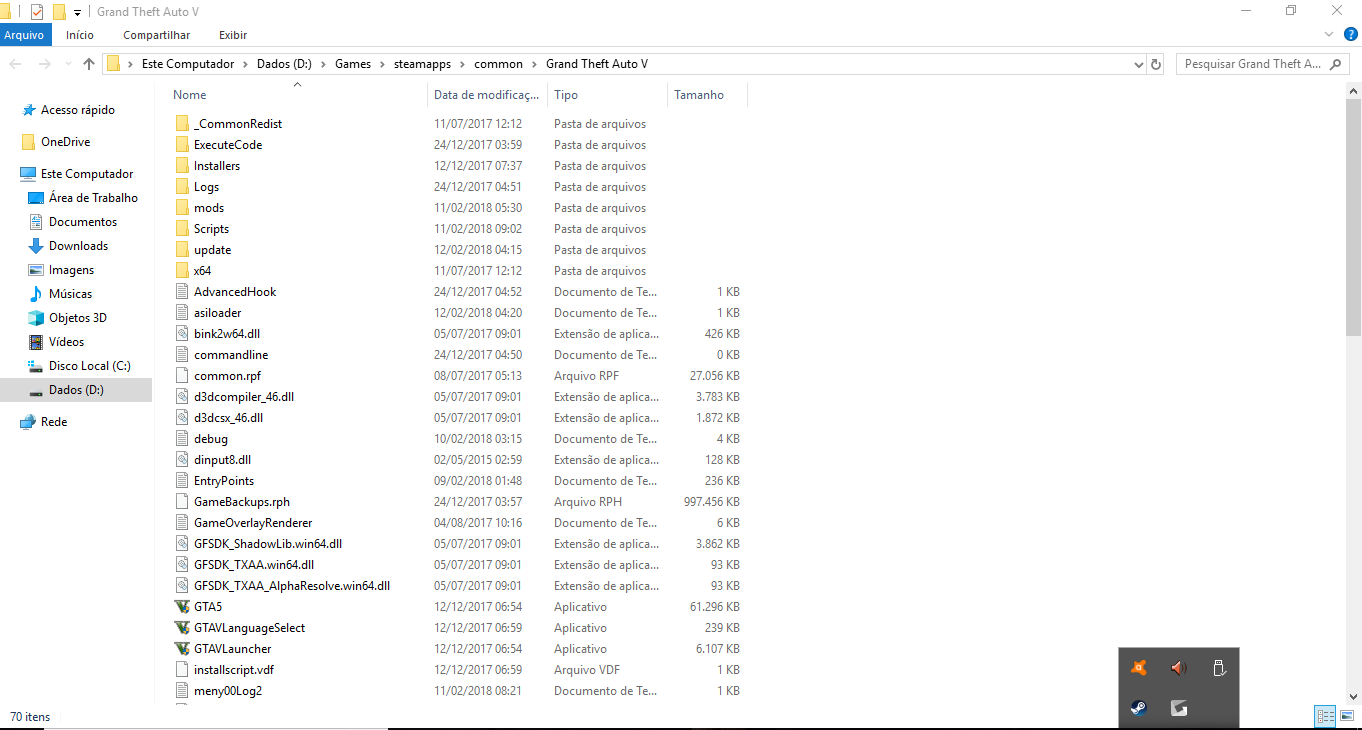Image resolution: width=1362 pixels, height=730 pixels.
Task: Click 'Games' breadcrumb in address bar
Action: coord(353,64)
